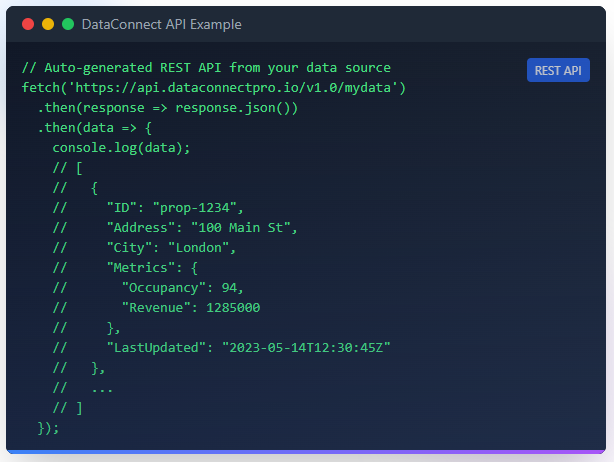
Task: Click the "Occupancy": 94 line
Action: click(x=148, y=288)
